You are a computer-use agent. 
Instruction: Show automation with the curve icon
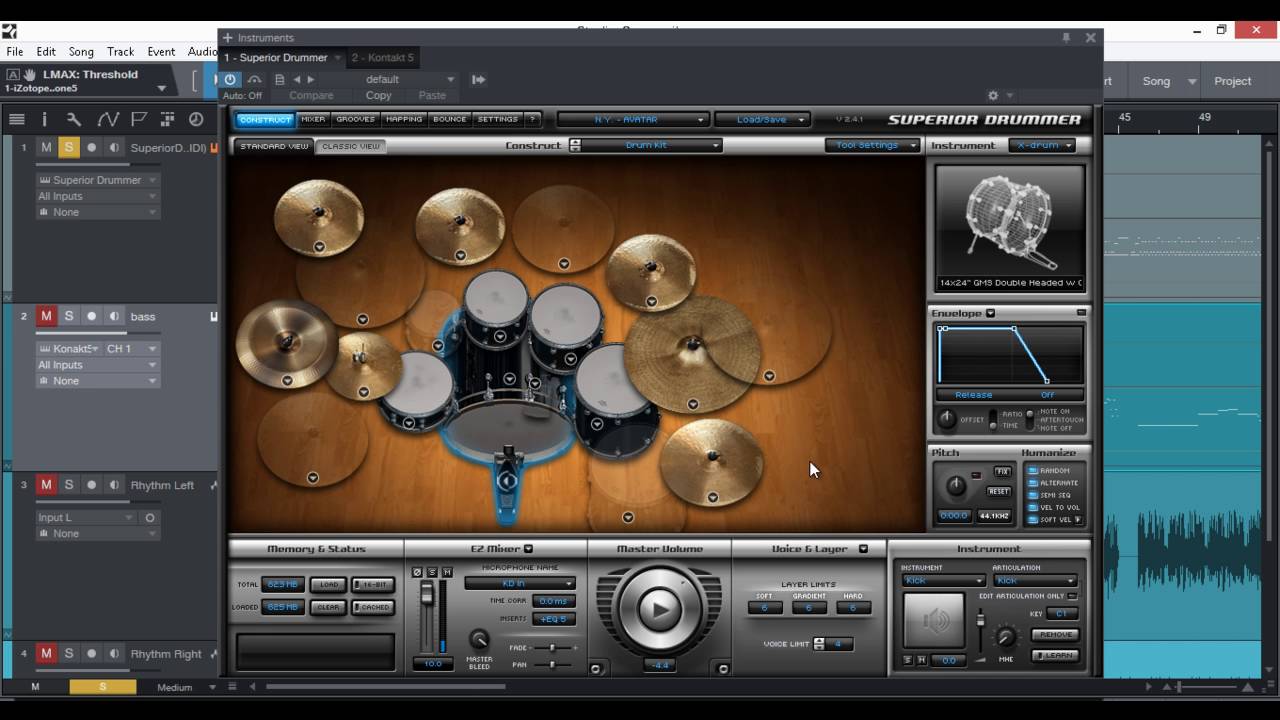(107, 119)
